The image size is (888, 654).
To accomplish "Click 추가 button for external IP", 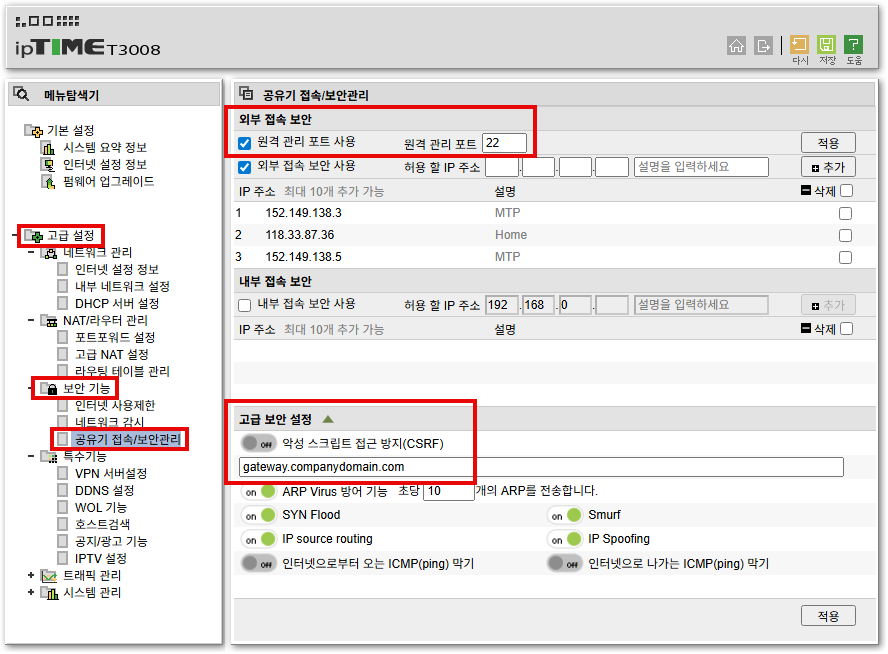I will click(x=828, y=167).
